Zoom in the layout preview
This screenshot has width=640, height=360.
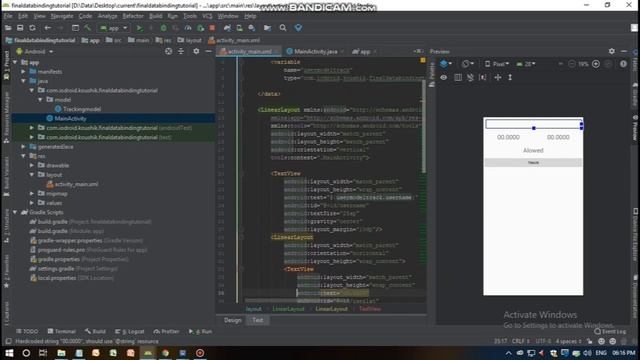596,64
